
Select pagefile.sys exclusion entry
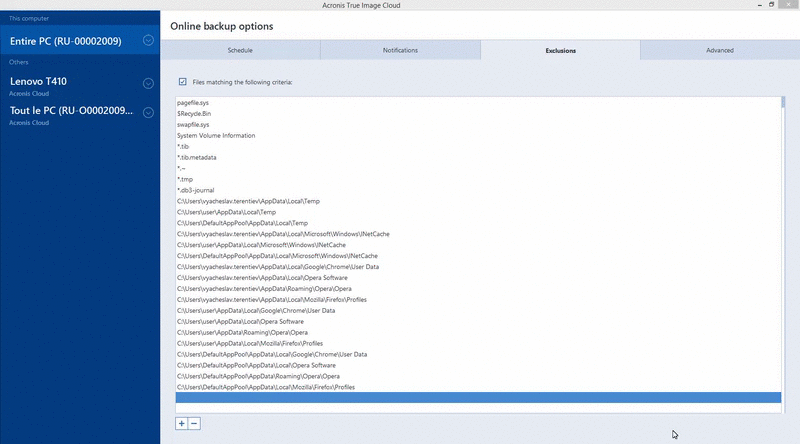[478, 103]
